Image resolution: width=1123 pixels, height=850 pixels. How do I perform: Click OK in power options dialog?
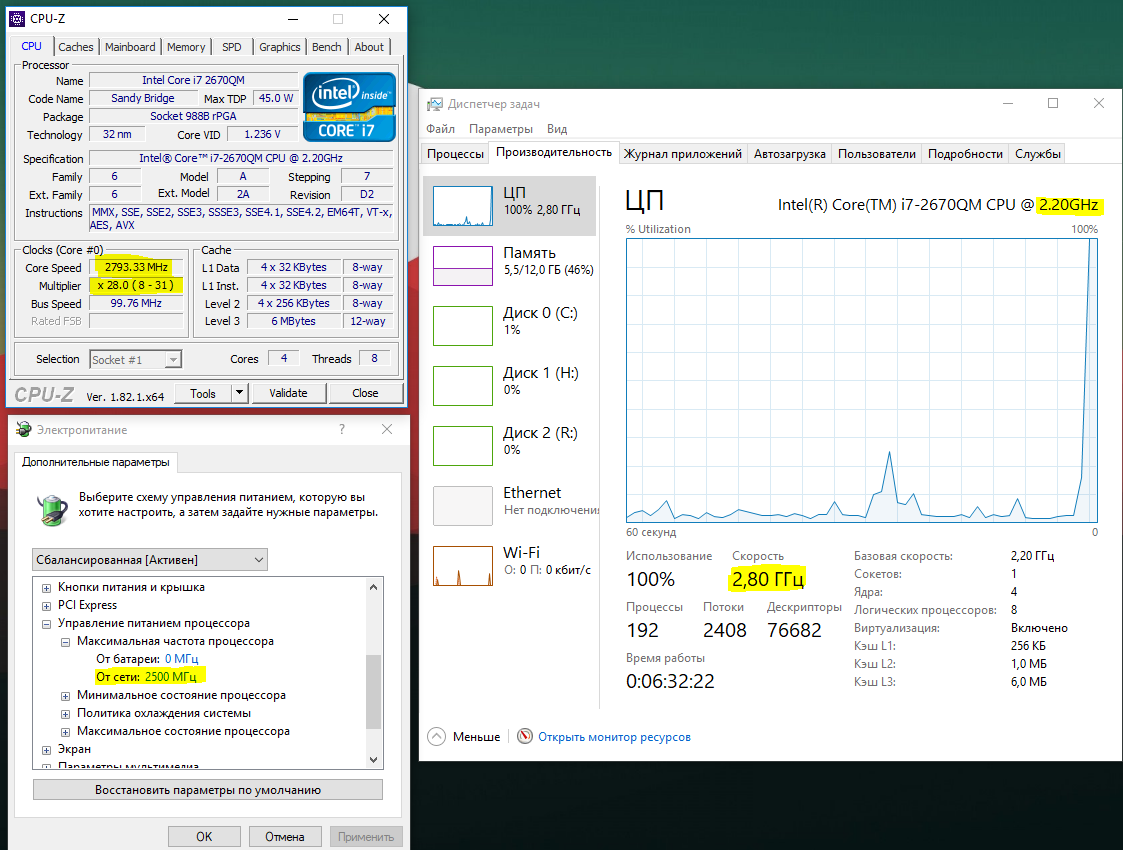204,836
